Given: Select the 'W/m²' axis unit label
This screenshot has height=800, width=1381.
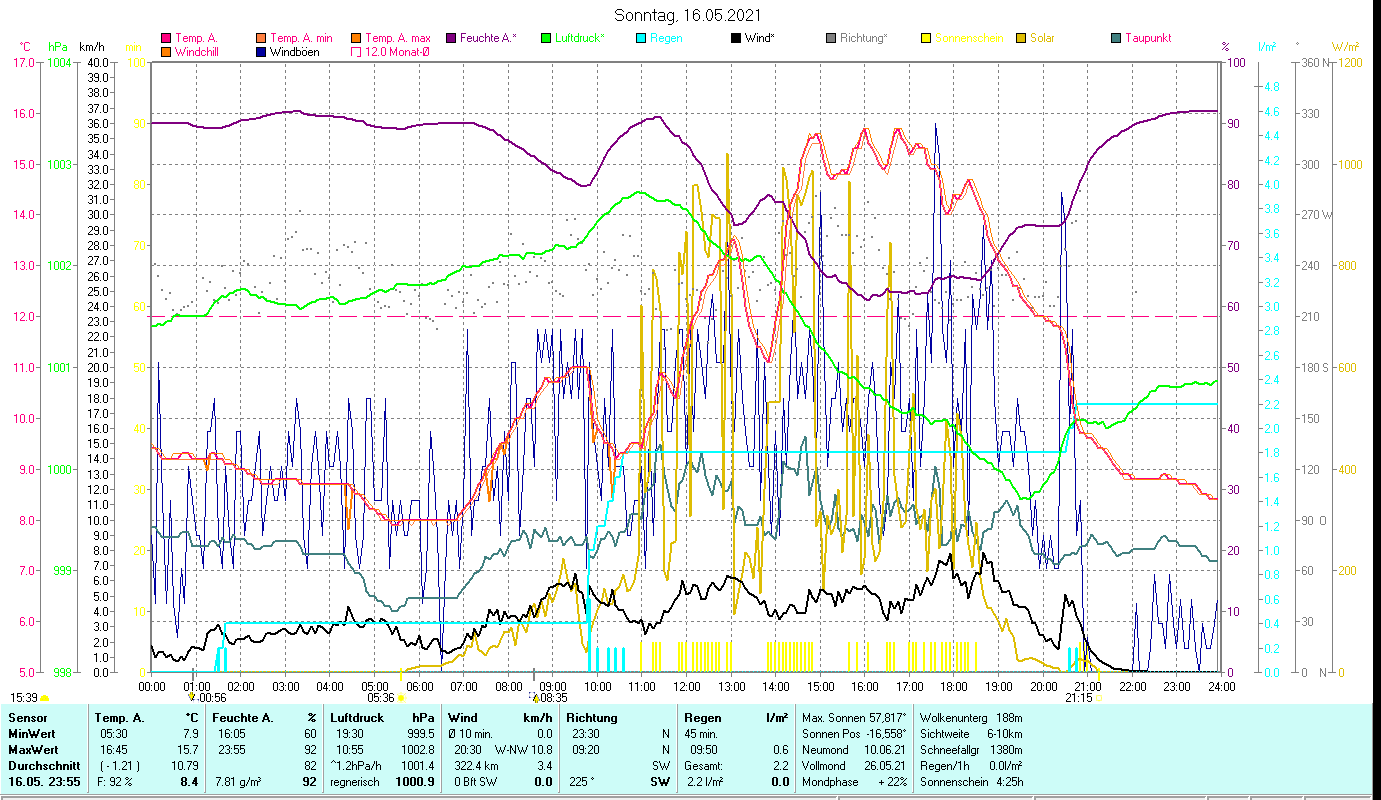Looking at the screenshot, I should (1345, 47).
